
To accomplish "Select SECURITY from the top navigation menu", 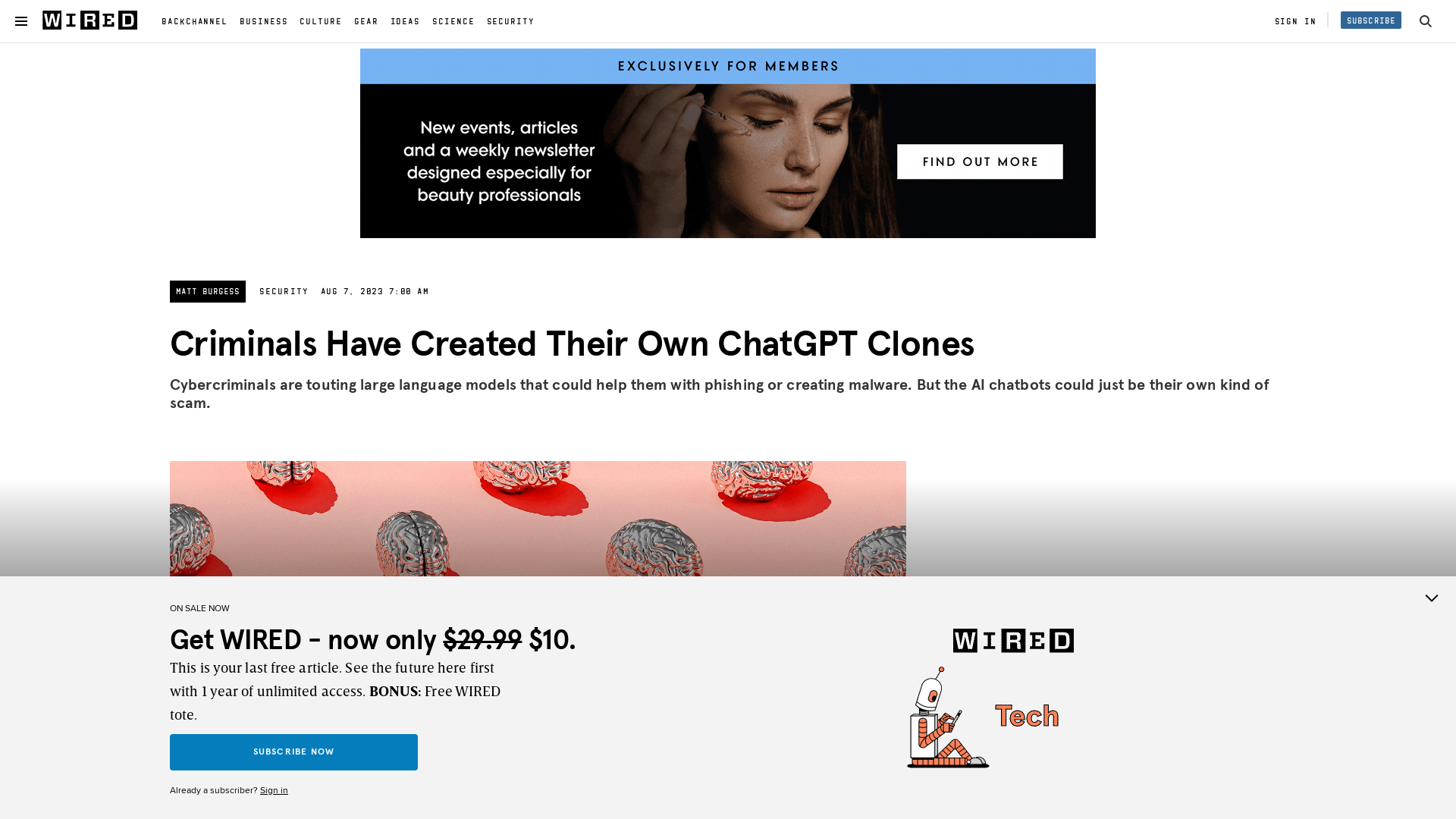I will point(510,21).
